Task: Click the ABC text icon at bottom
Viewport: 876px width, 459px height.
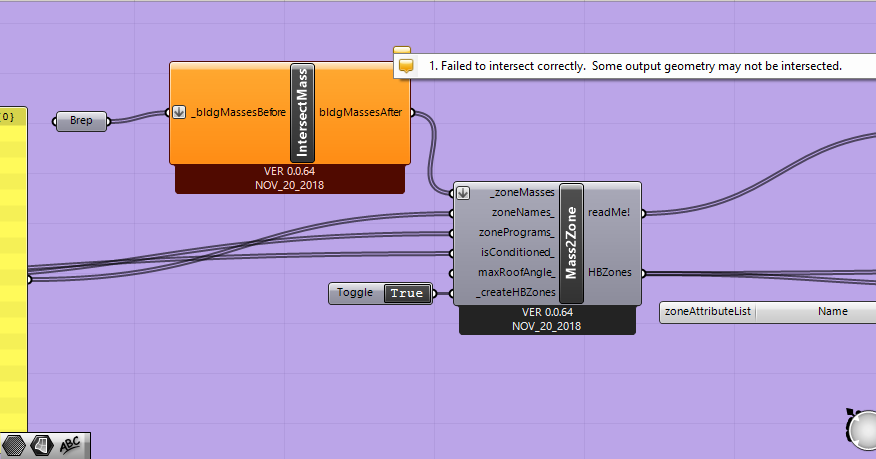Action: pos(70,446)
